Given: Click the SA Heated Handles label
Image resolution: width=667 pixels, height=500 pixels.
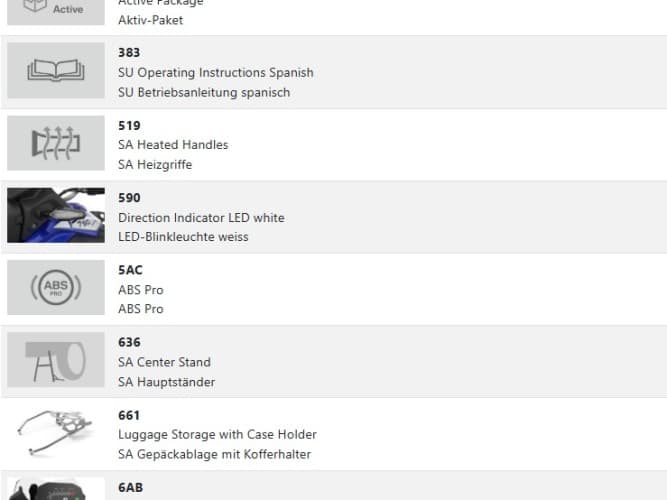Looking at the screenshot, I should 173,145.
